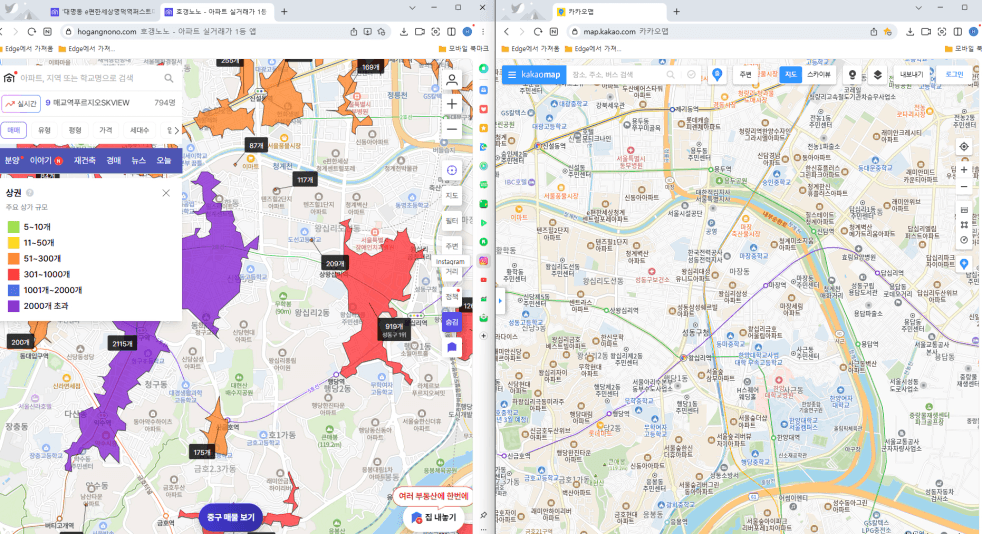Open the 재건축 tab in the blue menu bar
The height and width of the screenshot is (534, 982).
(84, 160)
